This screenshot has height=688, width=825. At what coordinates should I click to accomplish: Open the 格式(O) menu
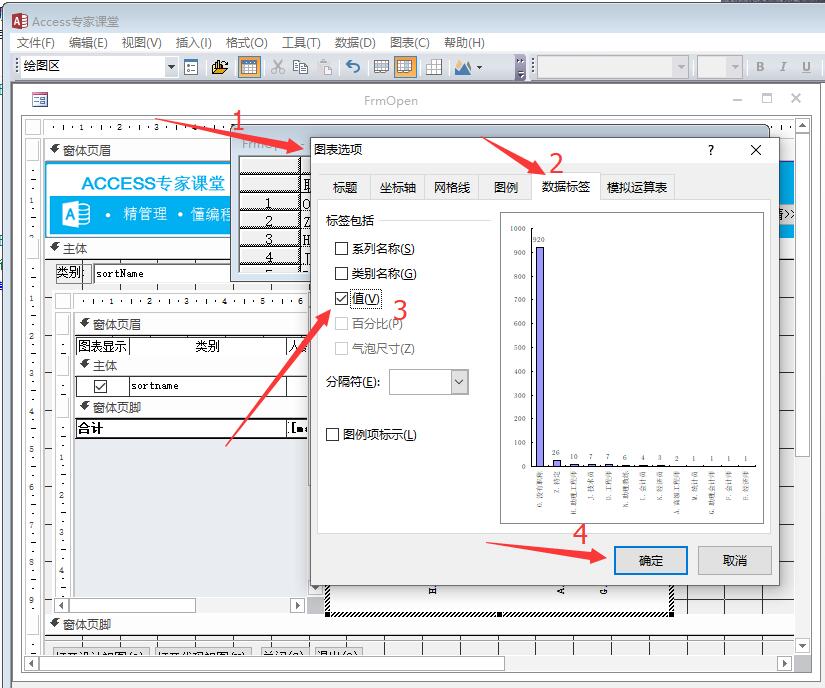pyautogui.click(x=247, y=43)
